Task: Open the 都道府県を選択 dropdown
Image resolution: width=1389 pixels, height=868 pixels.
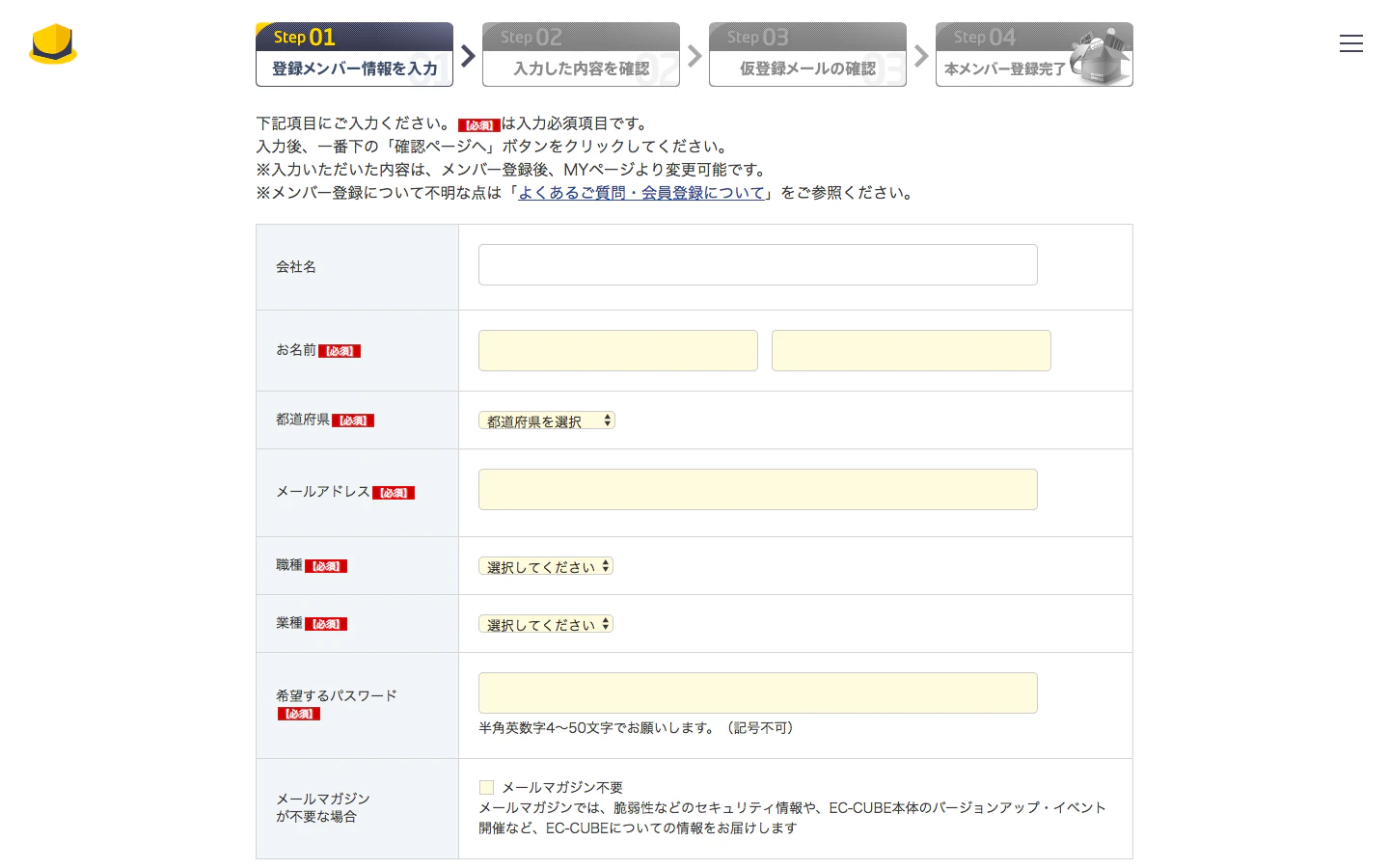Action: click(x=547, y=420)
